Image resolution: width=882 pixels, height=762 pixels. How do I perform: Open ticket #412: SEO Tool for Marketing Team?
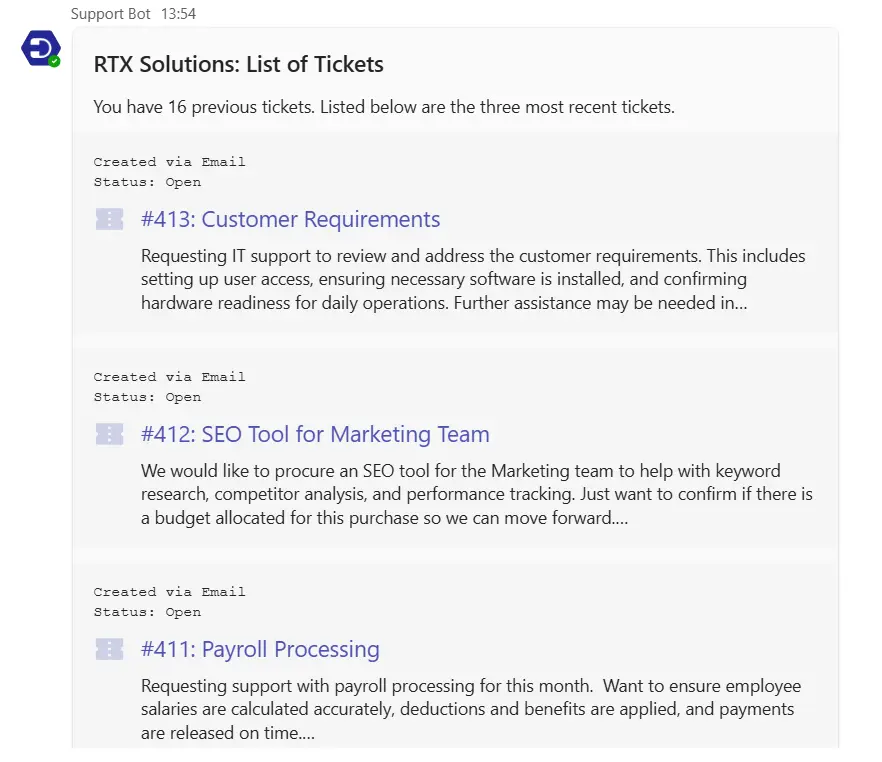coord(315,434)
